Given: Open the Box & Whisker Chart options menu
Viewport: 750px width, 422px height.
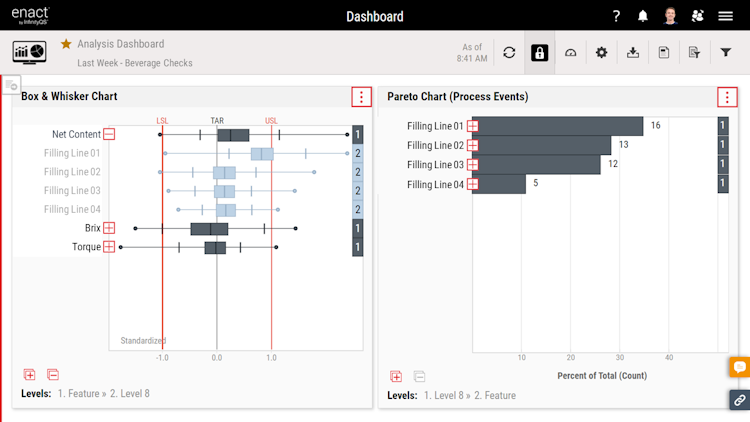Looking at the screenshot, I should click(361, 97).
